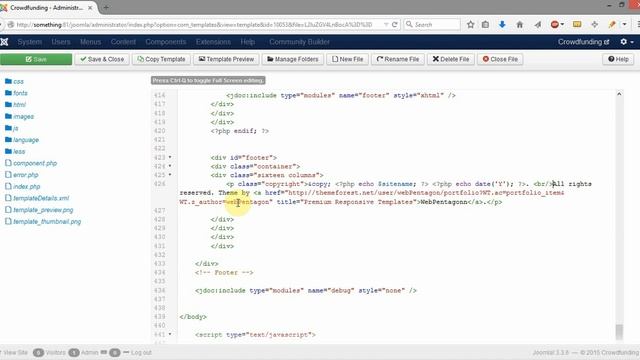The height and width of the screenshot is (360, 640).
Task: Collapse code fold at line 425
Action: (x=170, y=175)
